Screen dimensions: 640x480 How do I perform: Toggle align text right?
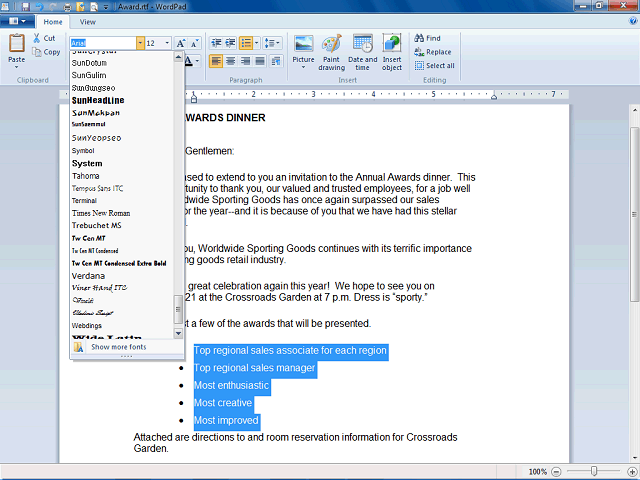(x=245, y=61)
